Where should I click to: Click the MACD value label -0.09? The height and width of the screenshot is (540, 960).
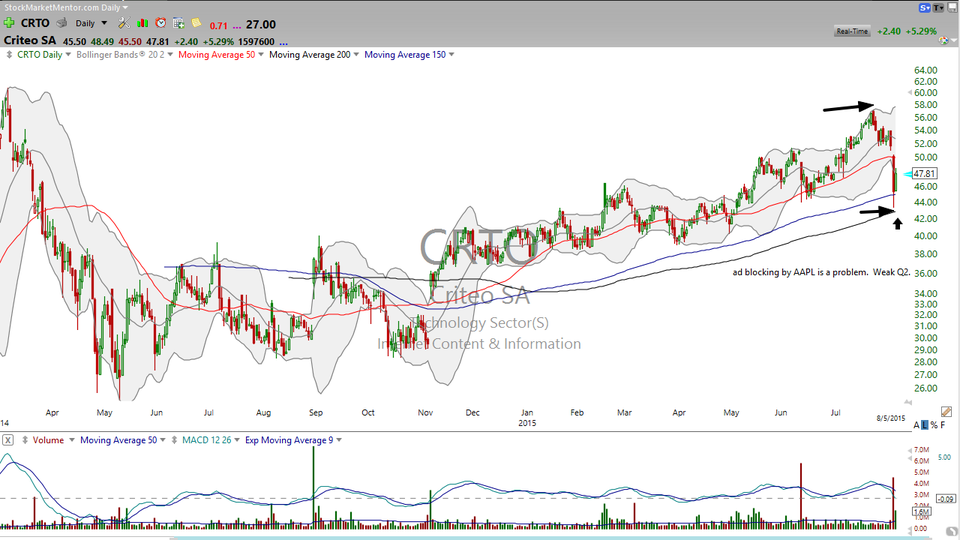947,499
